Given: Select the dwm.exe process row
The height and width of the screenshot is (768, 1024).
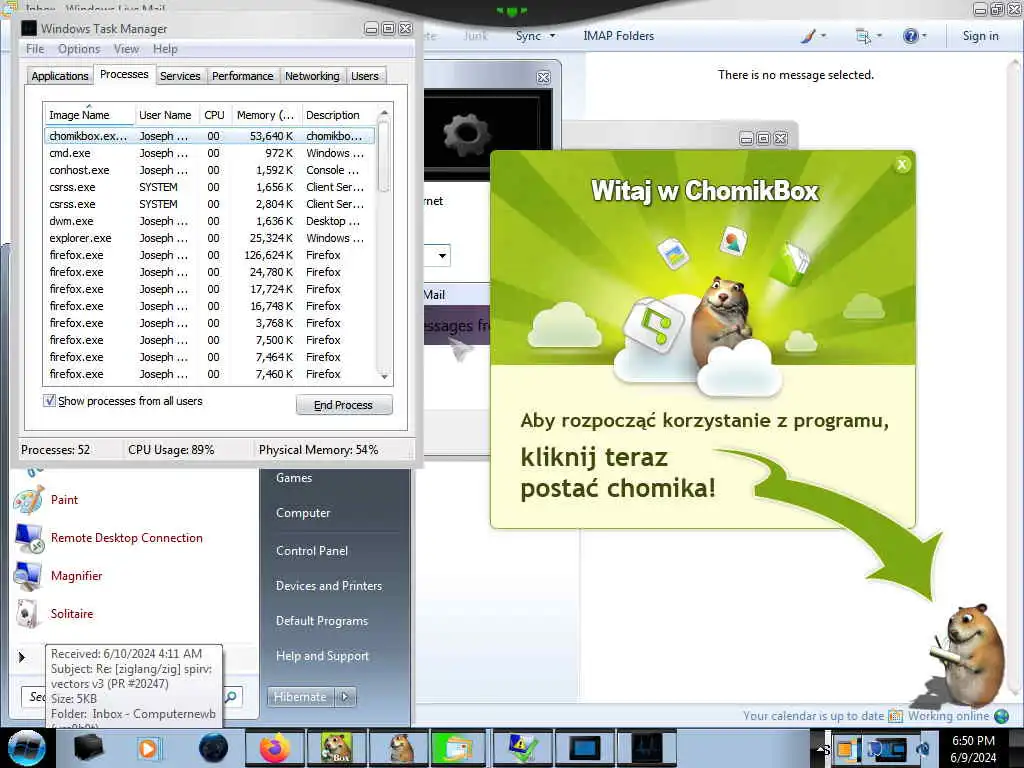Looking at the screenshot, I should [210, 221].
